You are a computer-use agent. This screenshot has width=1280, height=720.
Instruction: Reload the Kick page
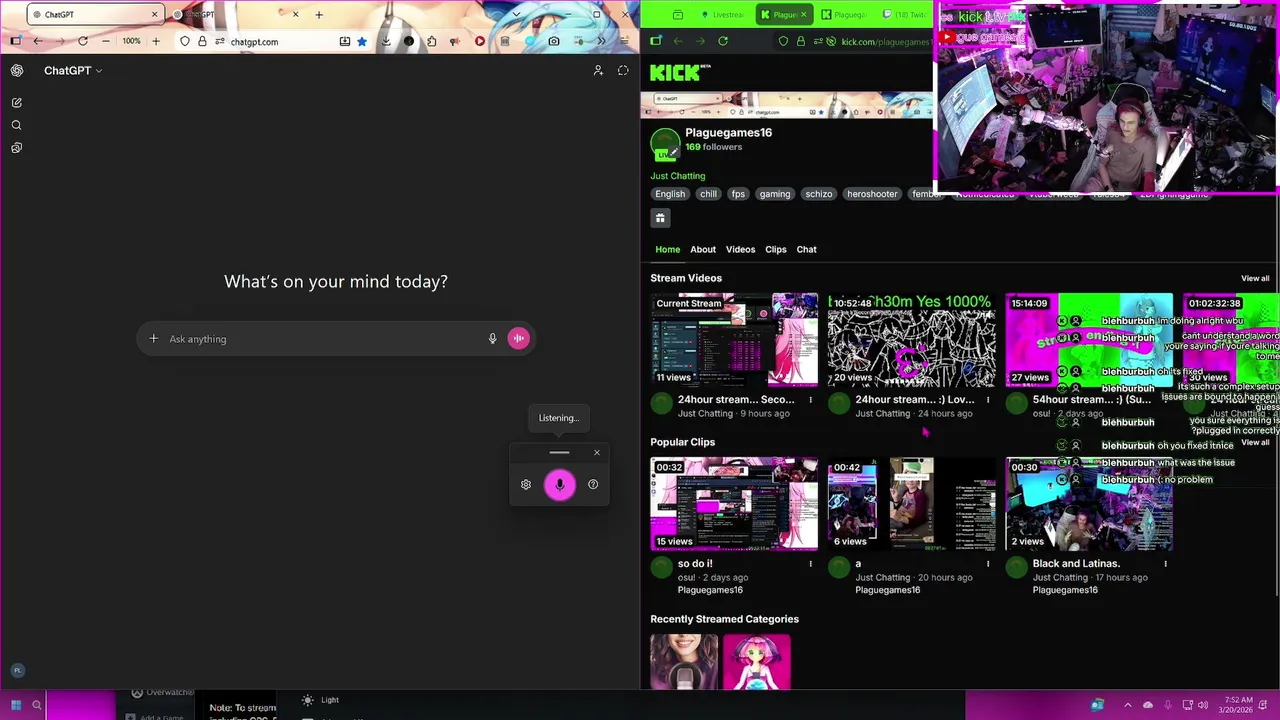(723, 41)
